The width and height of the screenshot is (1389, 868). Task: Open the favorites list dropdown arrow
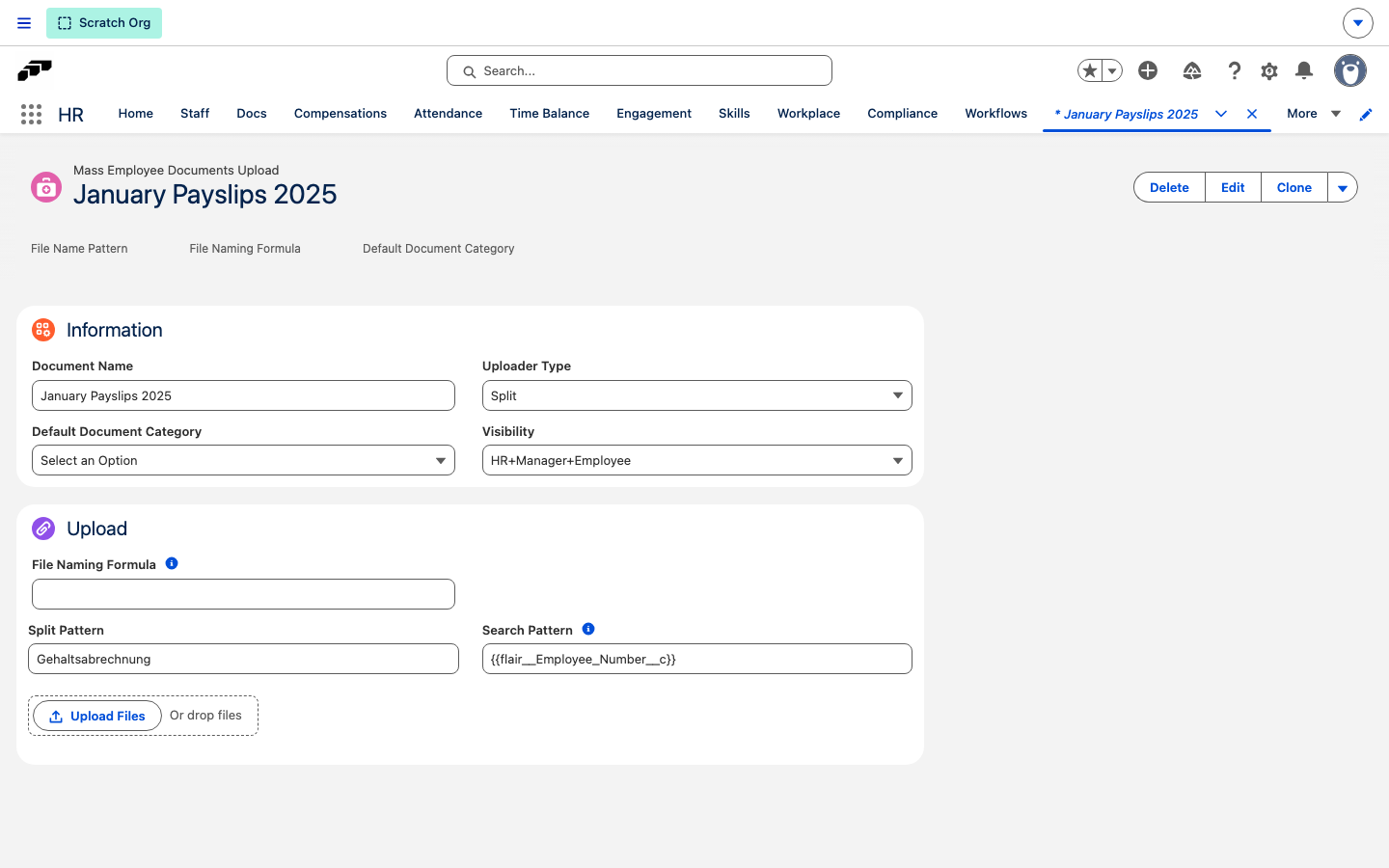point(1112,70)
